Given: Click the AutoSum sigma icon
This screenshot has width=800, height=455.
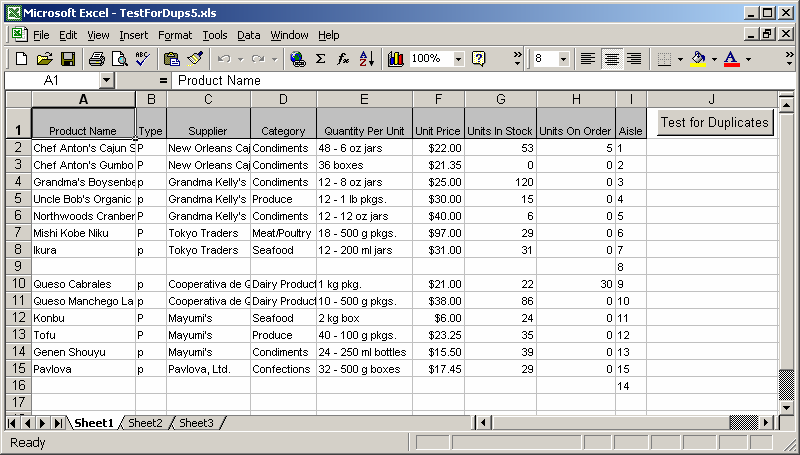Looking at the screenshot, I should pyautogui.click(x=320, y=59).
